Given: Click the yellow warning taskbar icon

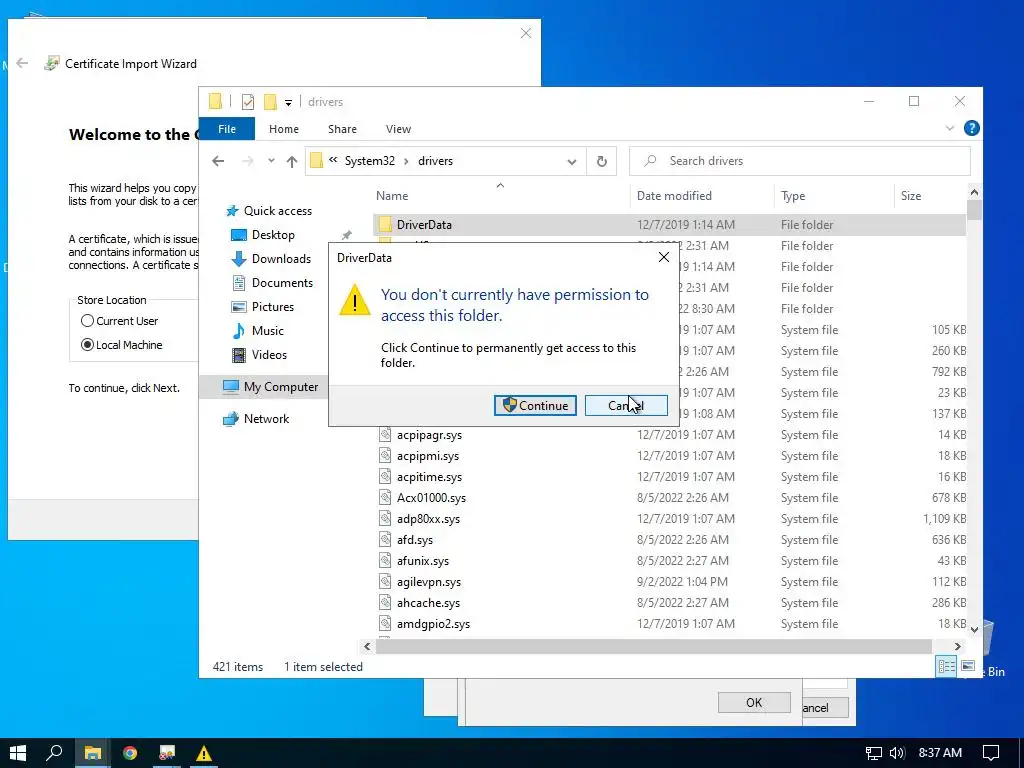Looking at the screenshot, I should (204, 753).
